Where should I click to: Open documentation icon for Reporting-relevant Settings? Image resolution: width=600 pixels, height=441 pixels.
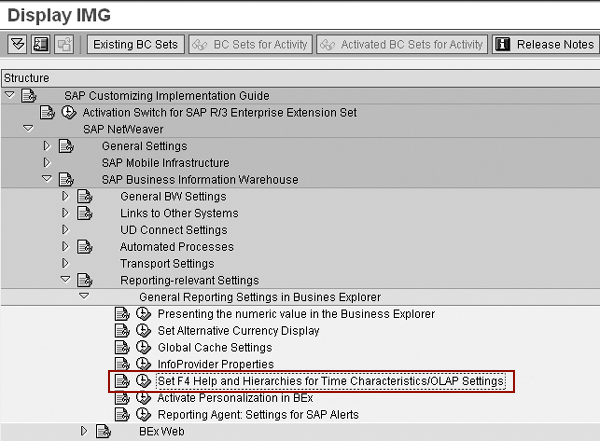(85, 280)
